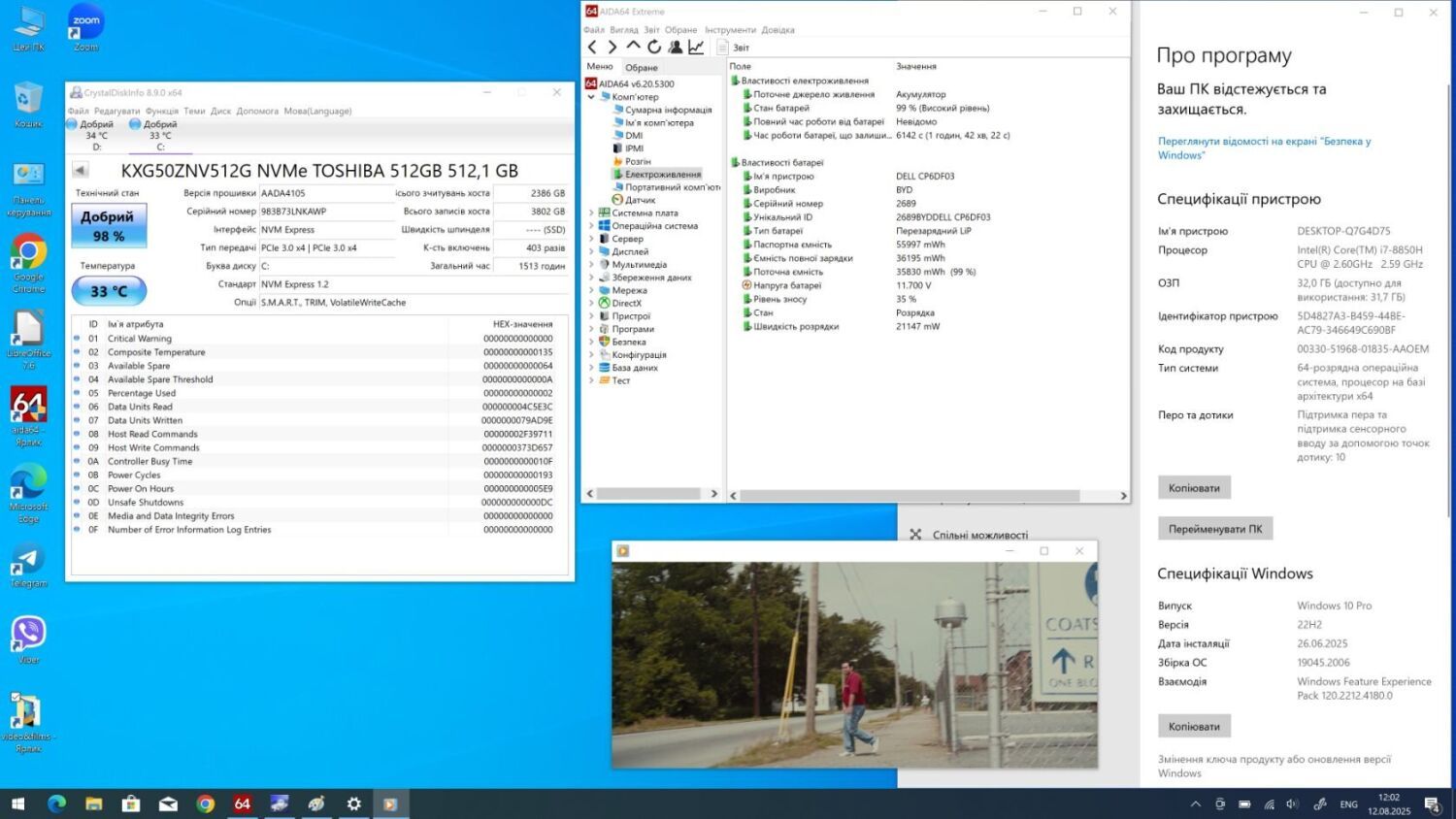This screenshot has height=819, width=1456.
Task: Show hidden system tray icons chevron
Action: click(1196, 803)
